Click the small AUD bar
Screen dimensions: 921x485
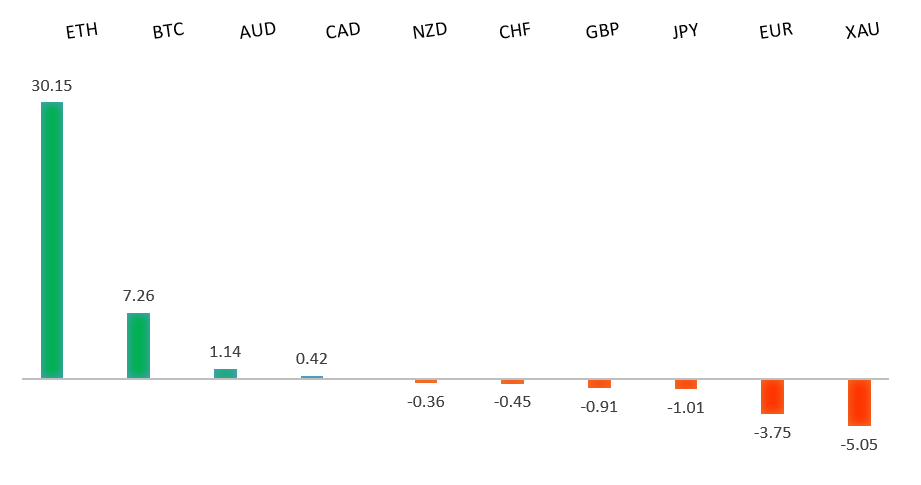pyautogui.click(x=225, y=373)
